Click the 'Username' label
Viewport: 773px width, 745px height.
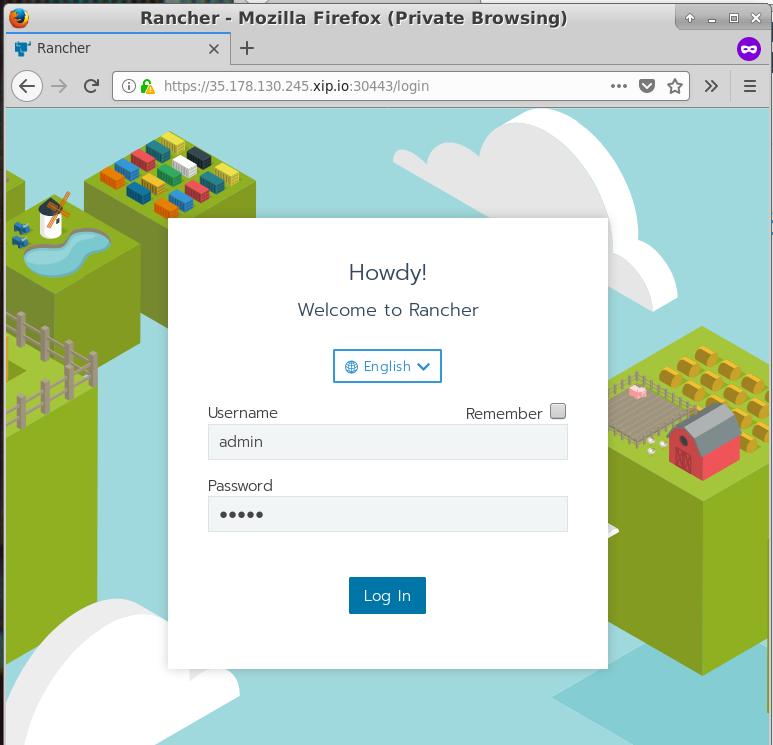pyautogui.click(x=243, y=413)
